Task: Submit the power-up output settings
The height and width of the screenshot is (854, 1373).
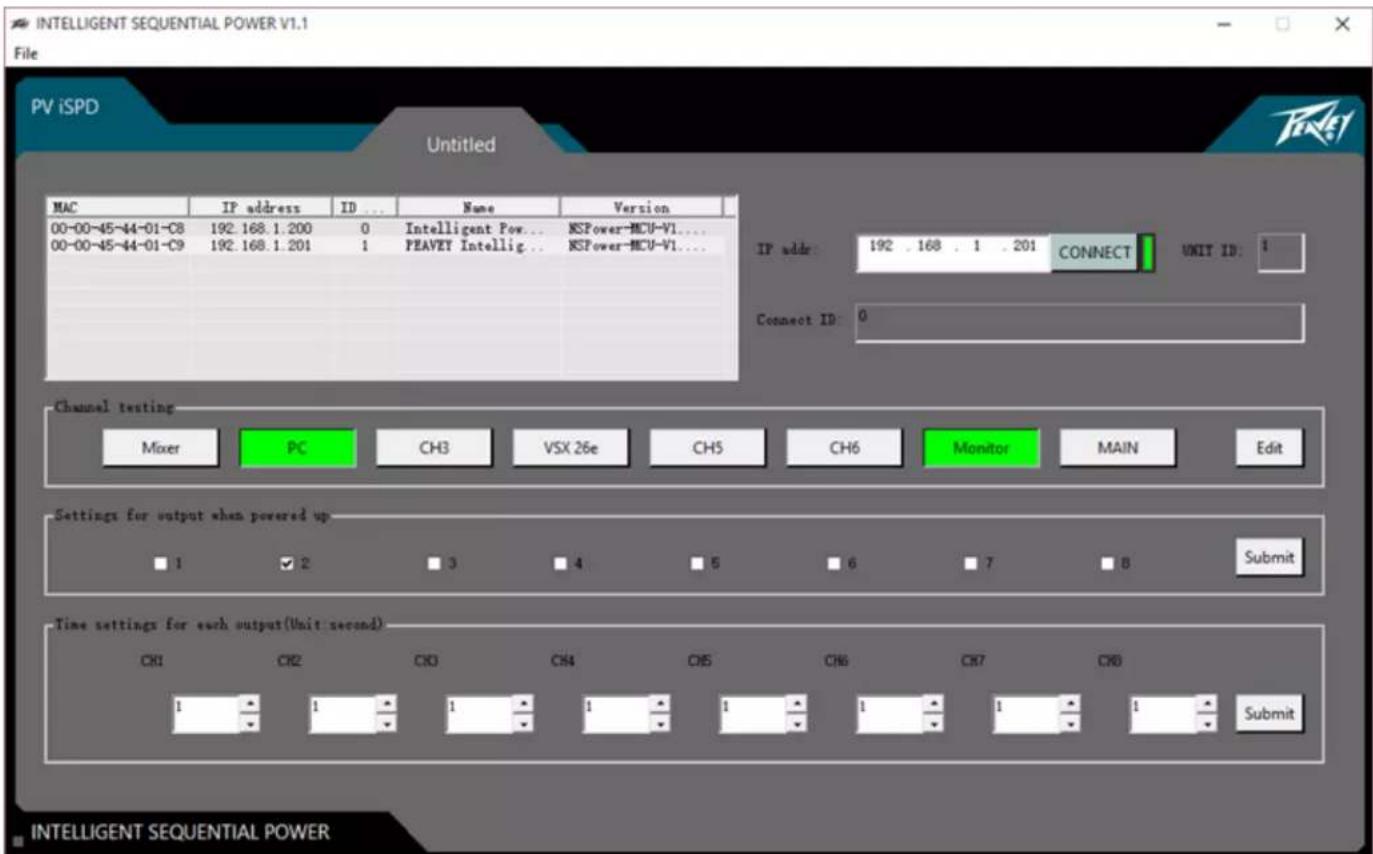Action: (1270, 558)
